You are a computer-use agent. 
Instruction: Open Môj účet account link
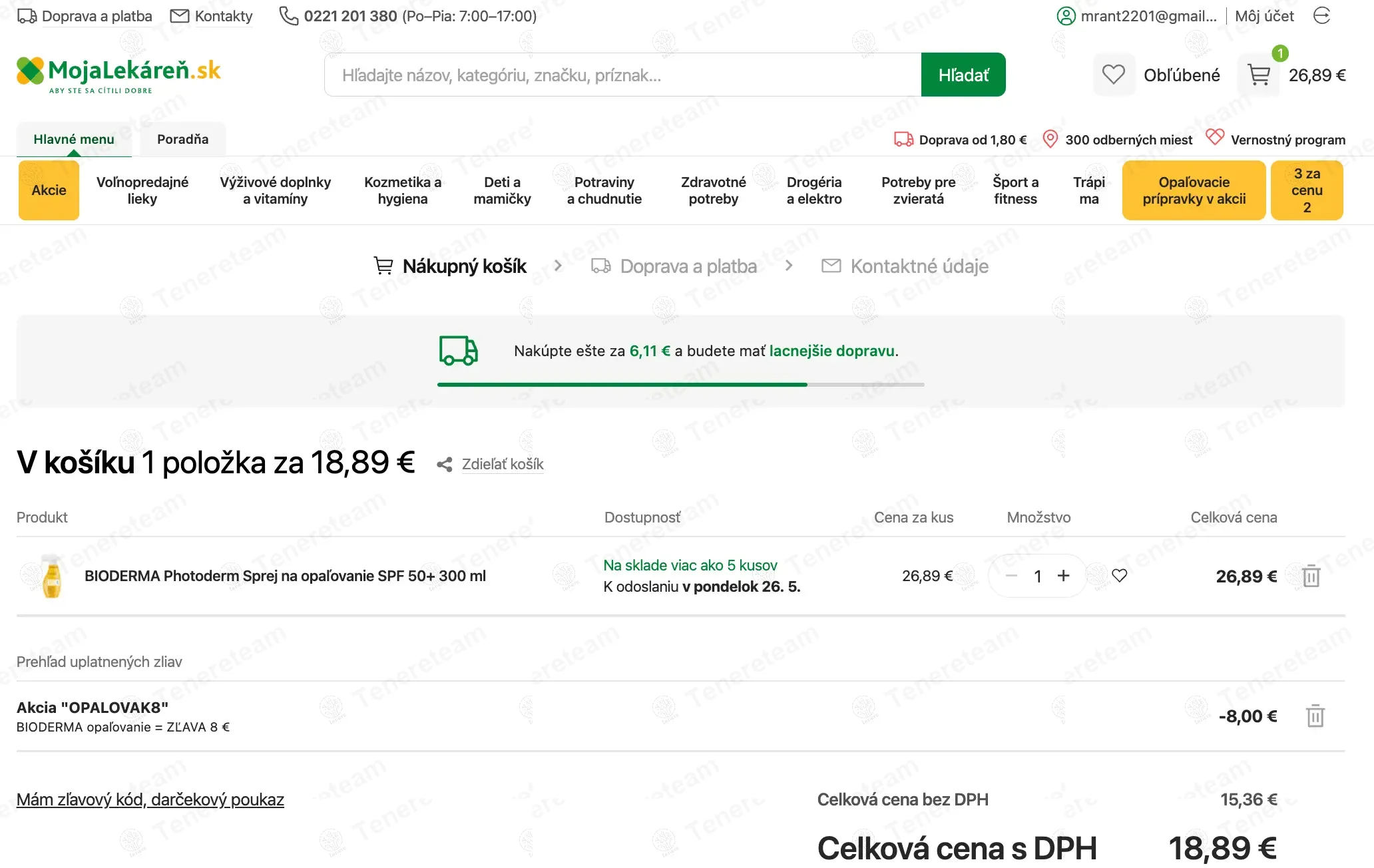(x=1264, y=16)
